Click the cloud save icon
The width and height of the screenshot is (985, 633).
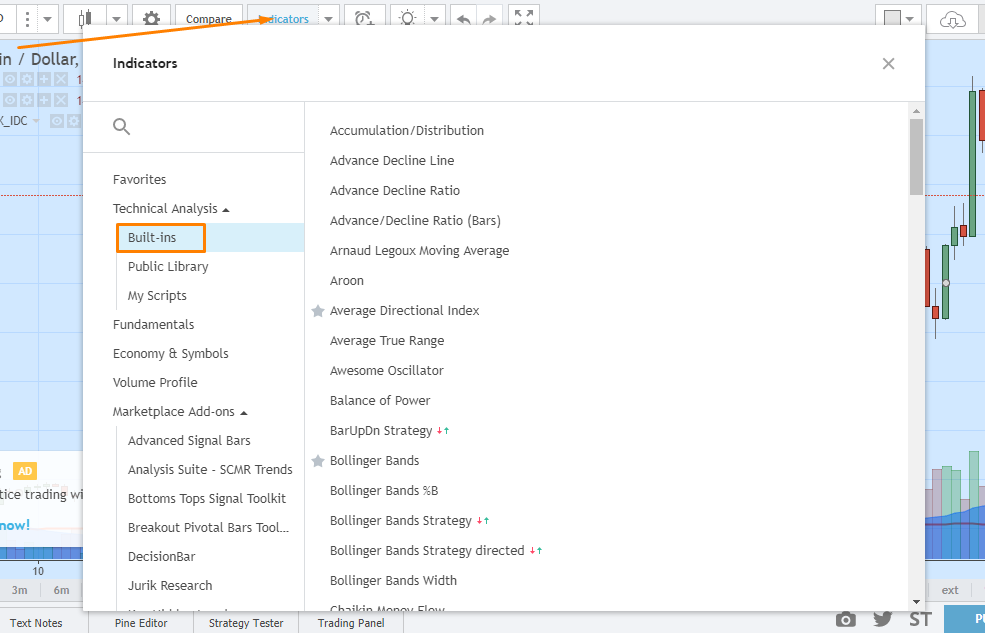(954, 19)
